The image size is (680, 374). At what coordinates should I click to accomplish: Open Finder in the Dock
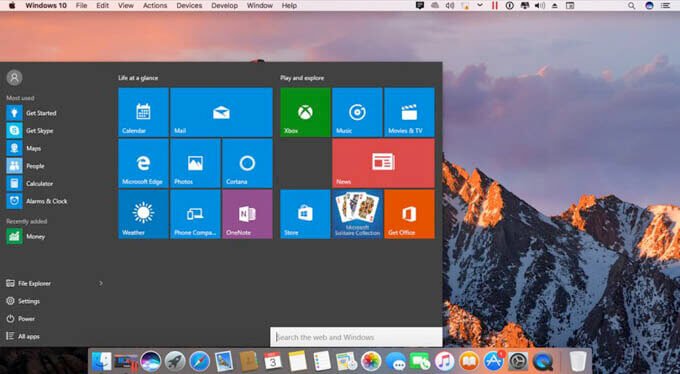point(101,361)
